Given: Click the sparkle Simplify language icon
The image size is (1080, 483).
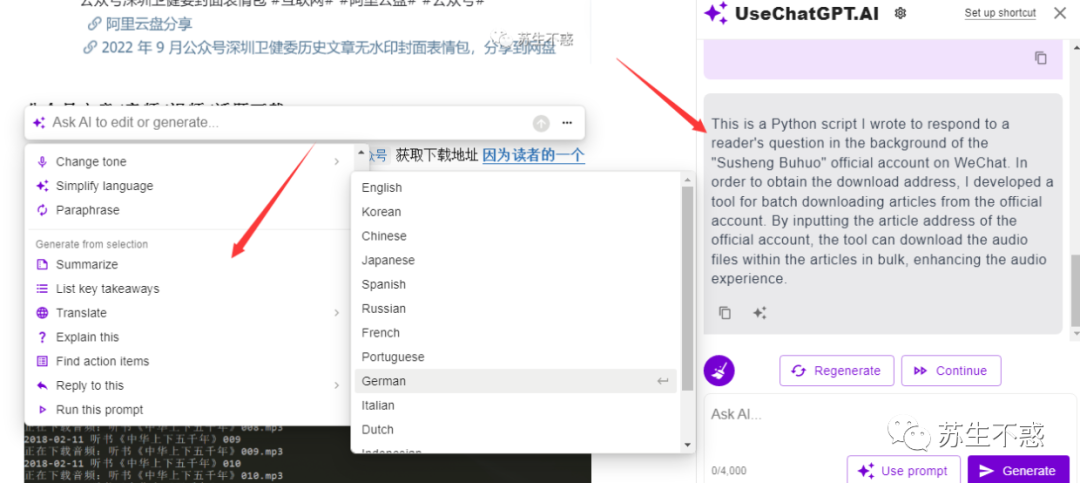Looking at the screenshot, I should coord(42,186).
